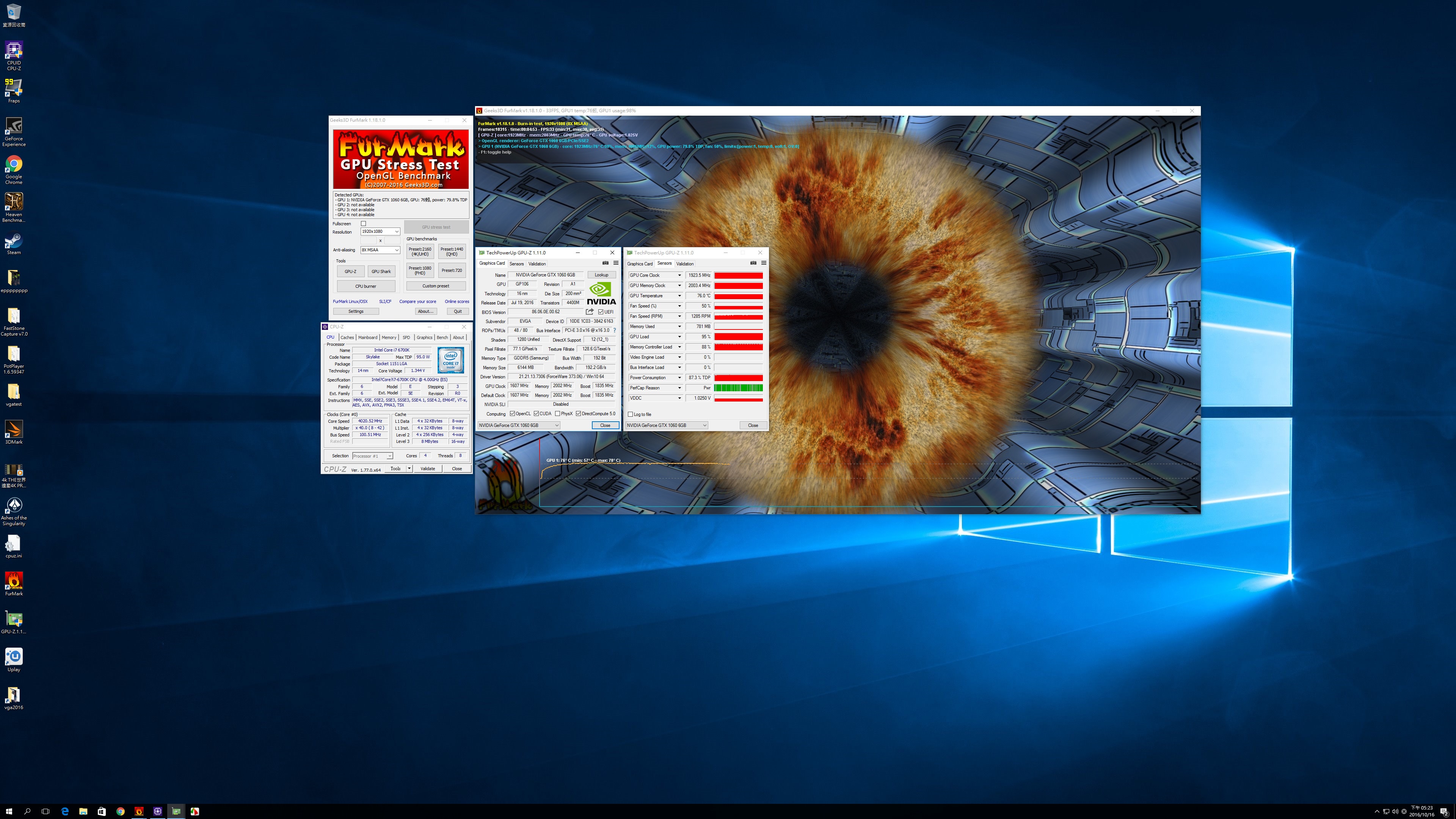The width and height of the screenshot is (1456, 819).
Task: Open Sensors tab in Graphics Card GPU-Z window
Action: (x=516, y=264)
